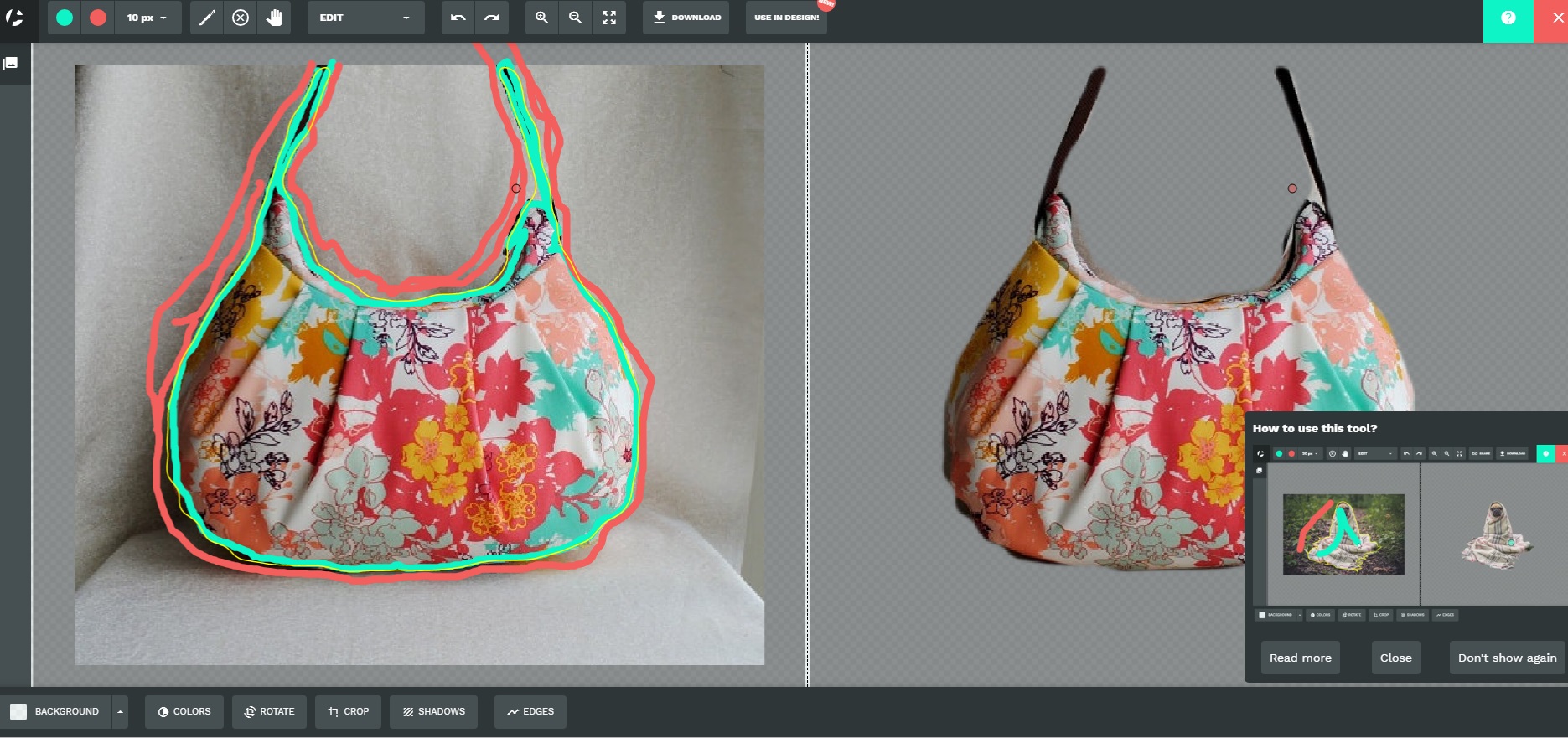Image resolution: width=1568 pixels, height=738 pixels.
Task: Undo the last stroke
Action: tap(458, 18)
